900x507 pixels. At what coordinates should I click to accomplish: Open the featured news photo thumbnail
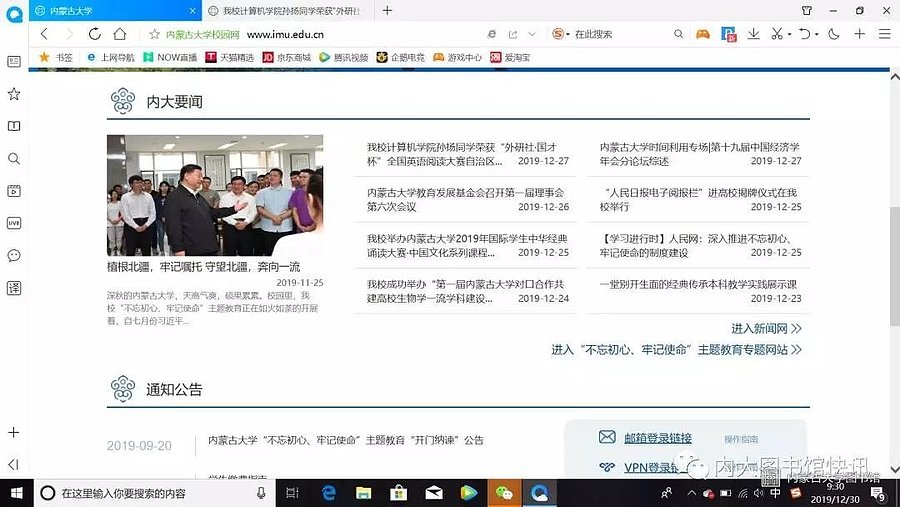[215, 195]
